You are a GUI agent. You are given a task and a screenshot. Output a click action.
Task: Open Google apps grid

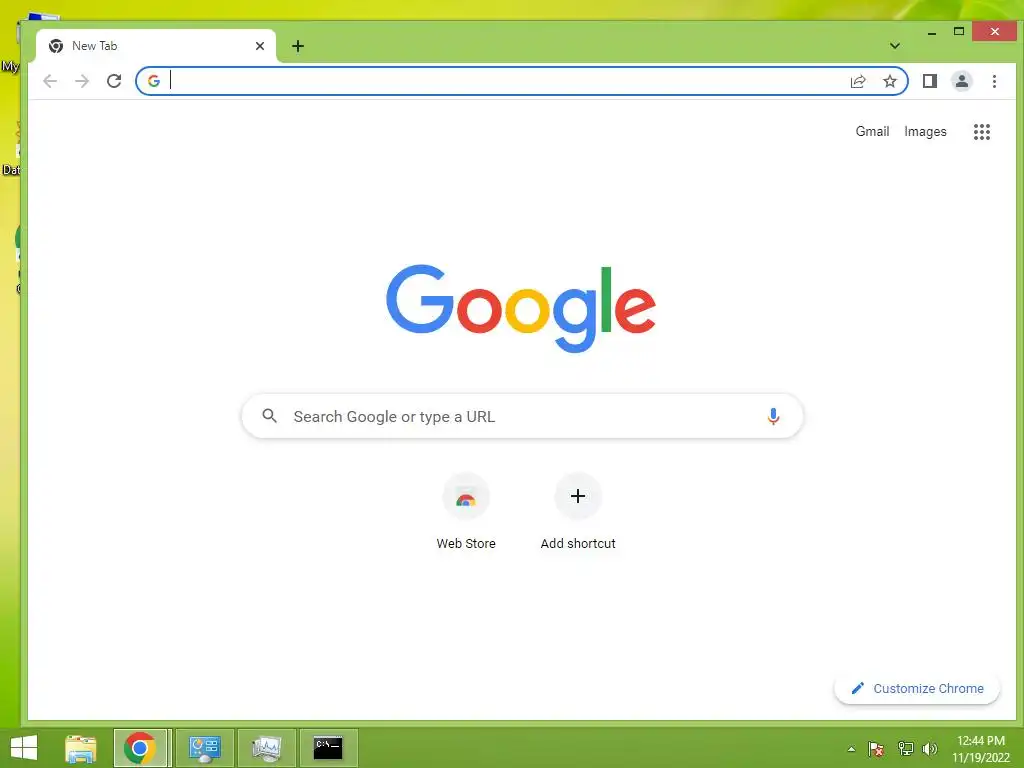pyautogui.click(x=982, y=132)
